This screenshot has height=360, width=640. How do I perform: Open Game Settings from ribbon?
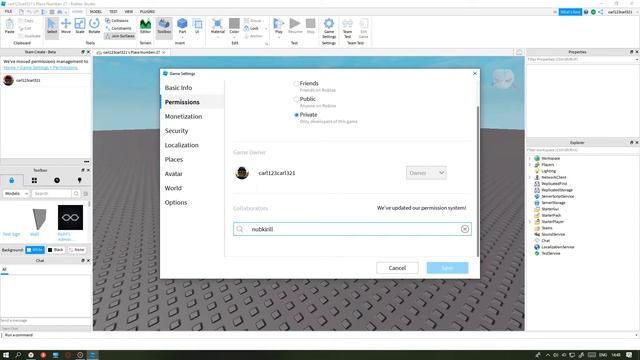coord(329,28)
